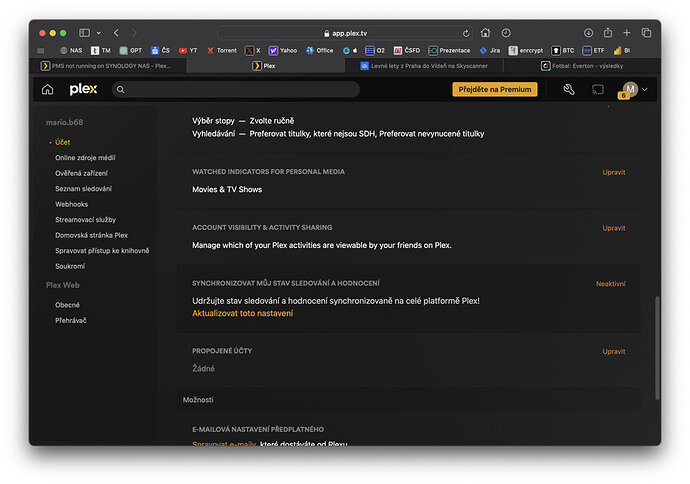Click the Safari share icon

(608, 33)
